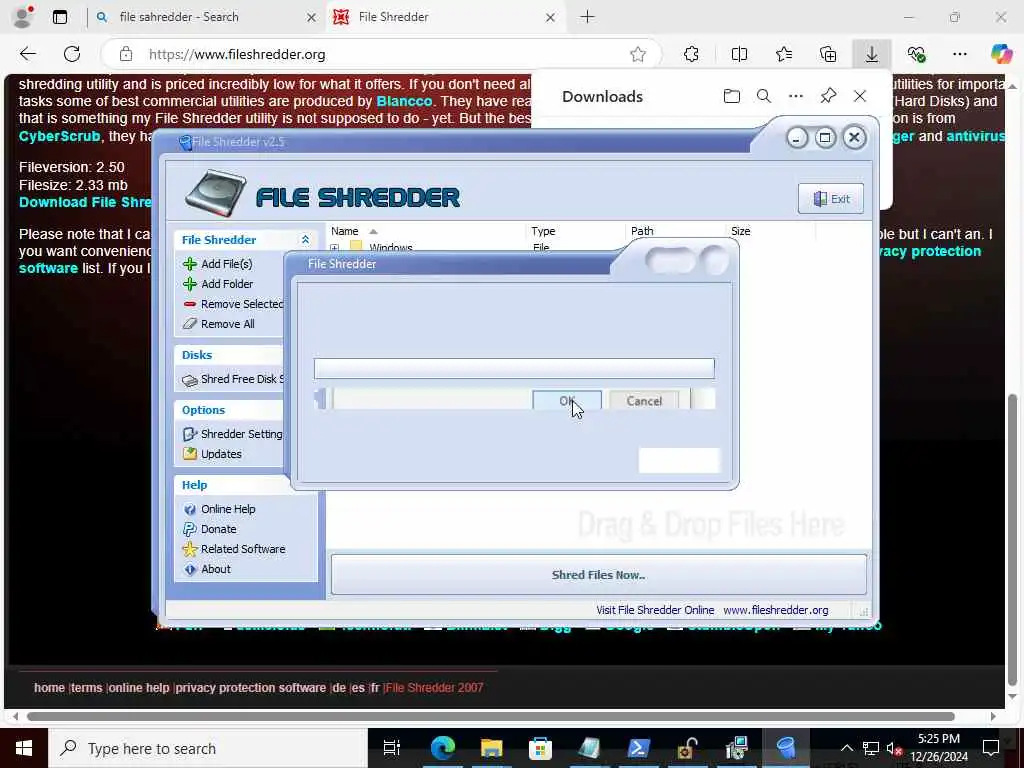Open Edge Settings and more menu

click(x=959, y=54)
